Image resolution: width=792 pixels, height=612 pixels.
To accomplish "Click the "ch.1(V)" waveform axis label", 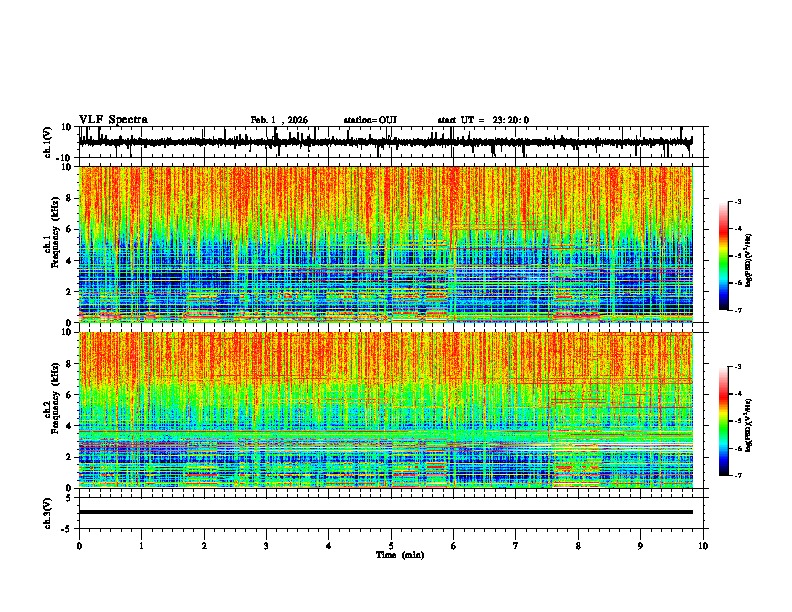I will pyautogui.click(x=48, y=142).
